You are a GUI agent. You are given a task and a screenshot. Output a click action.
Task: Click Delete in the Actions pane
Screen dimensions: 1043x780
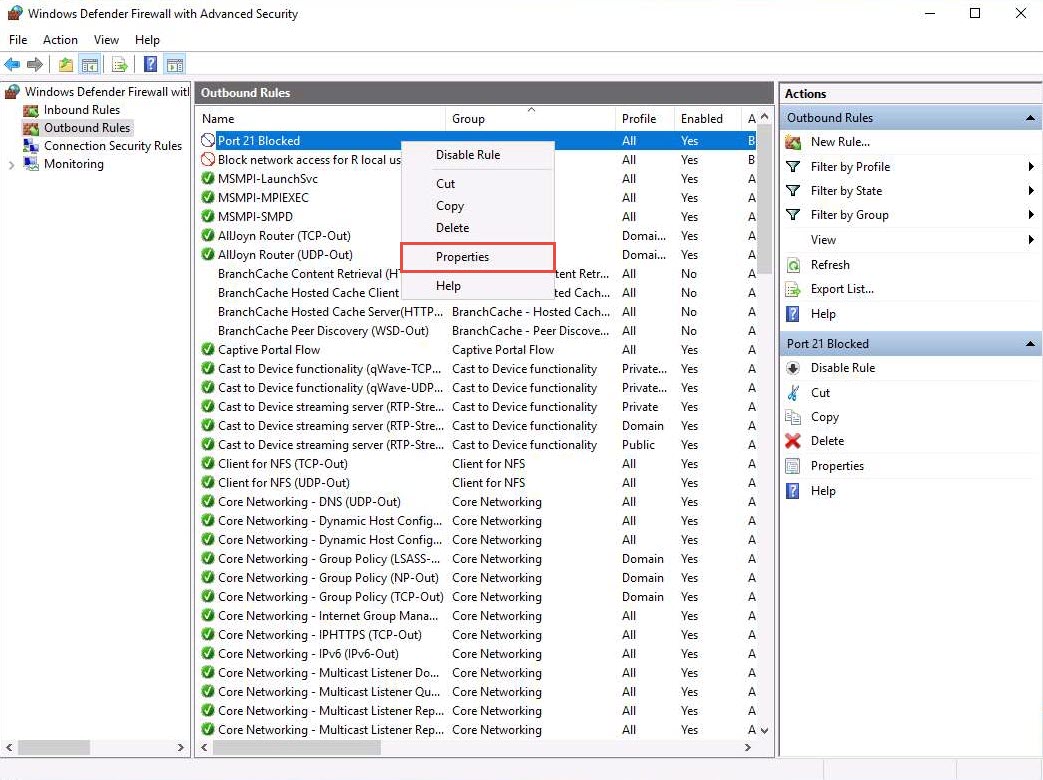click(x=827, y=441)
